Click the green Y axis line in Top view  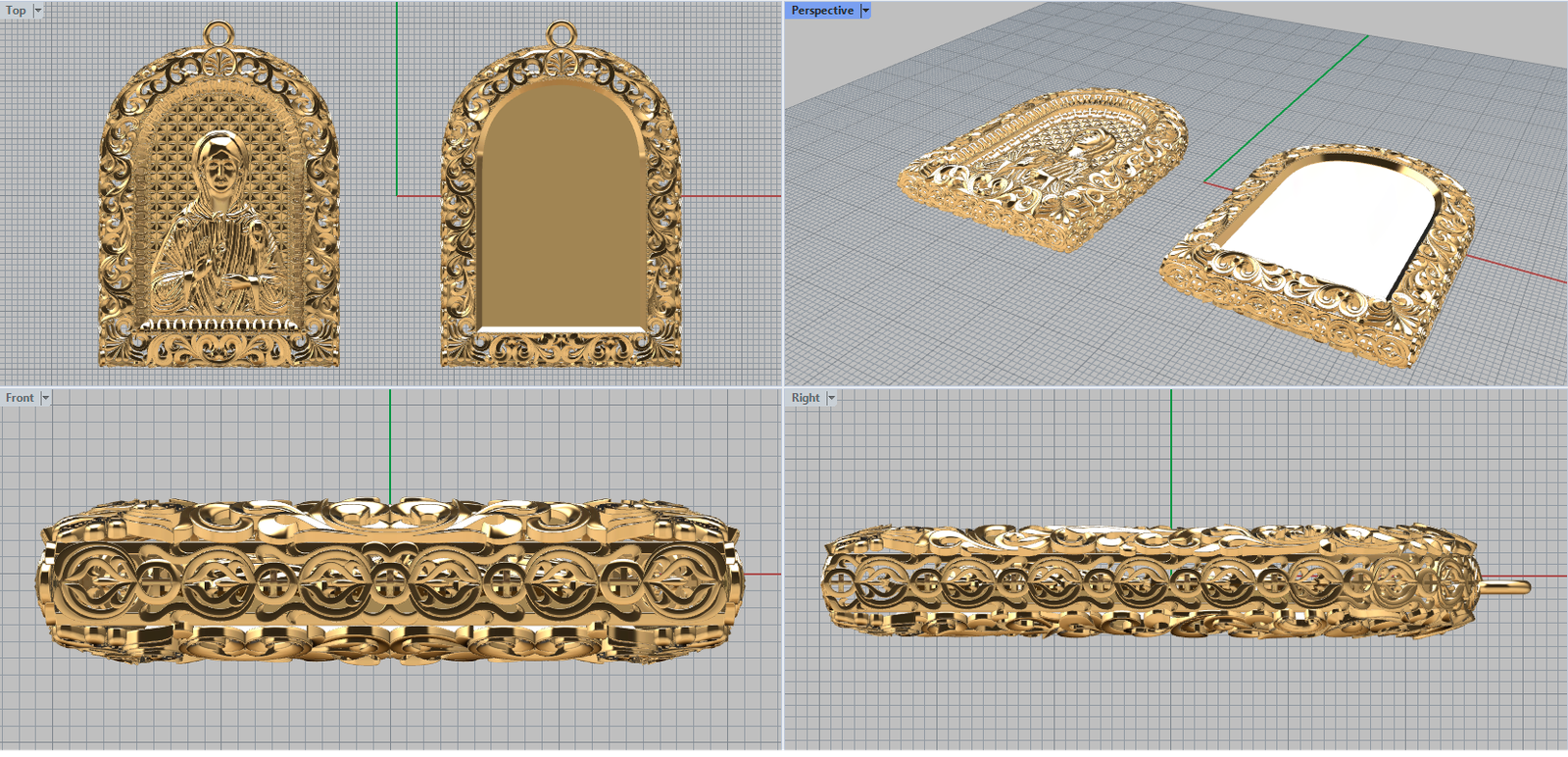(397, 98)
